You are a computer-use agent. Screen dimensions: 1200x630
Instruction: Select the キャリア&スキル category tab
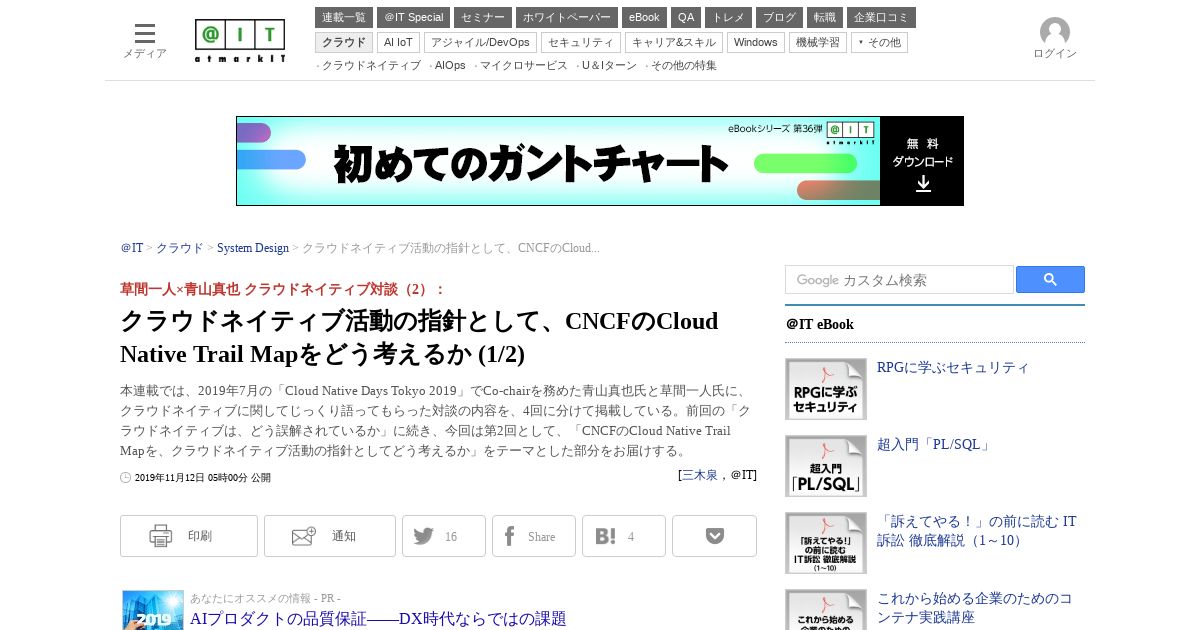pyautogui.click(x=674, y=43)
